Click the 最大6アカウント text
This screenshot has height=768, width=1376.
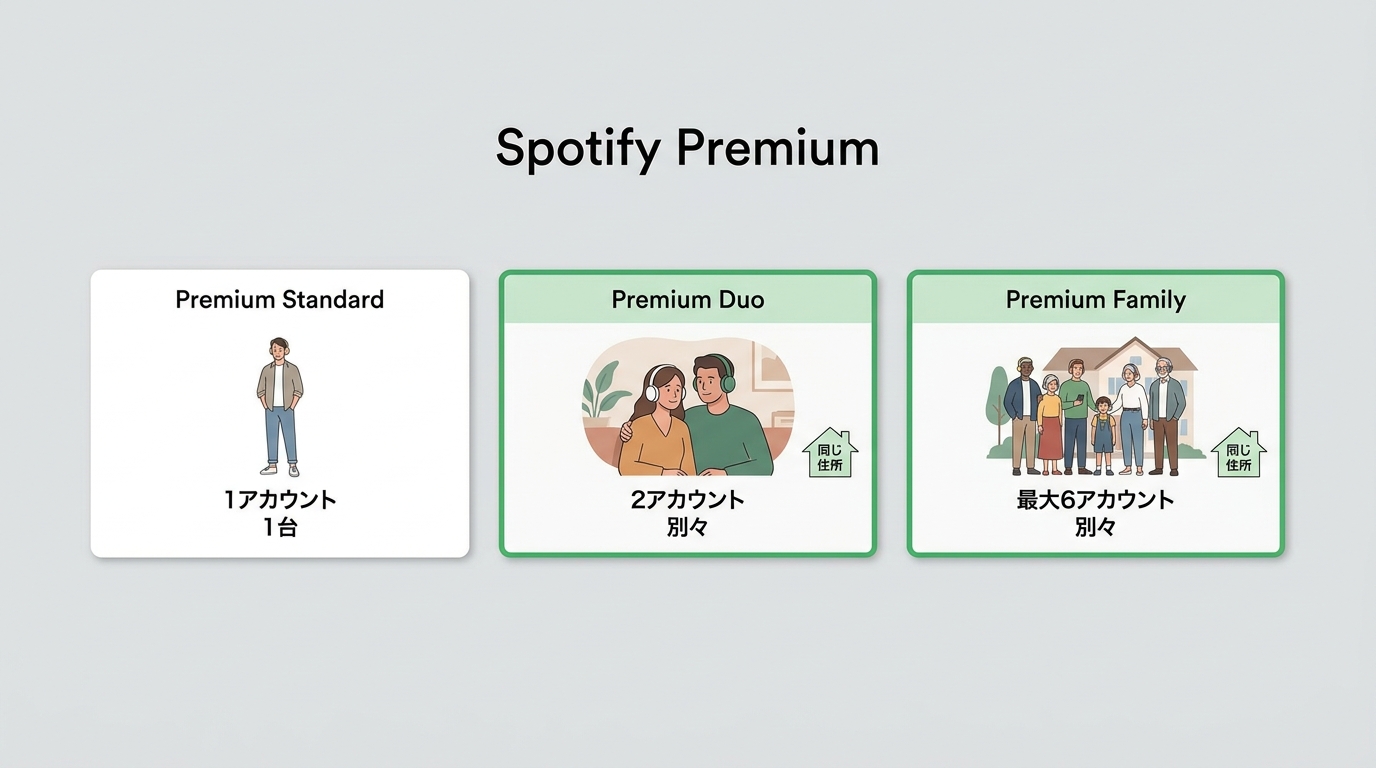[x=1096, y=499]
